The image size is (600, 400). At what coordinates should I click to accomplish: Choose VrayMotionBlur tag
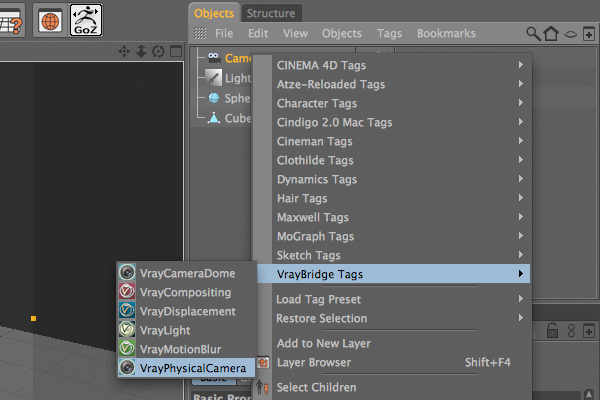(x=187, y=349)
